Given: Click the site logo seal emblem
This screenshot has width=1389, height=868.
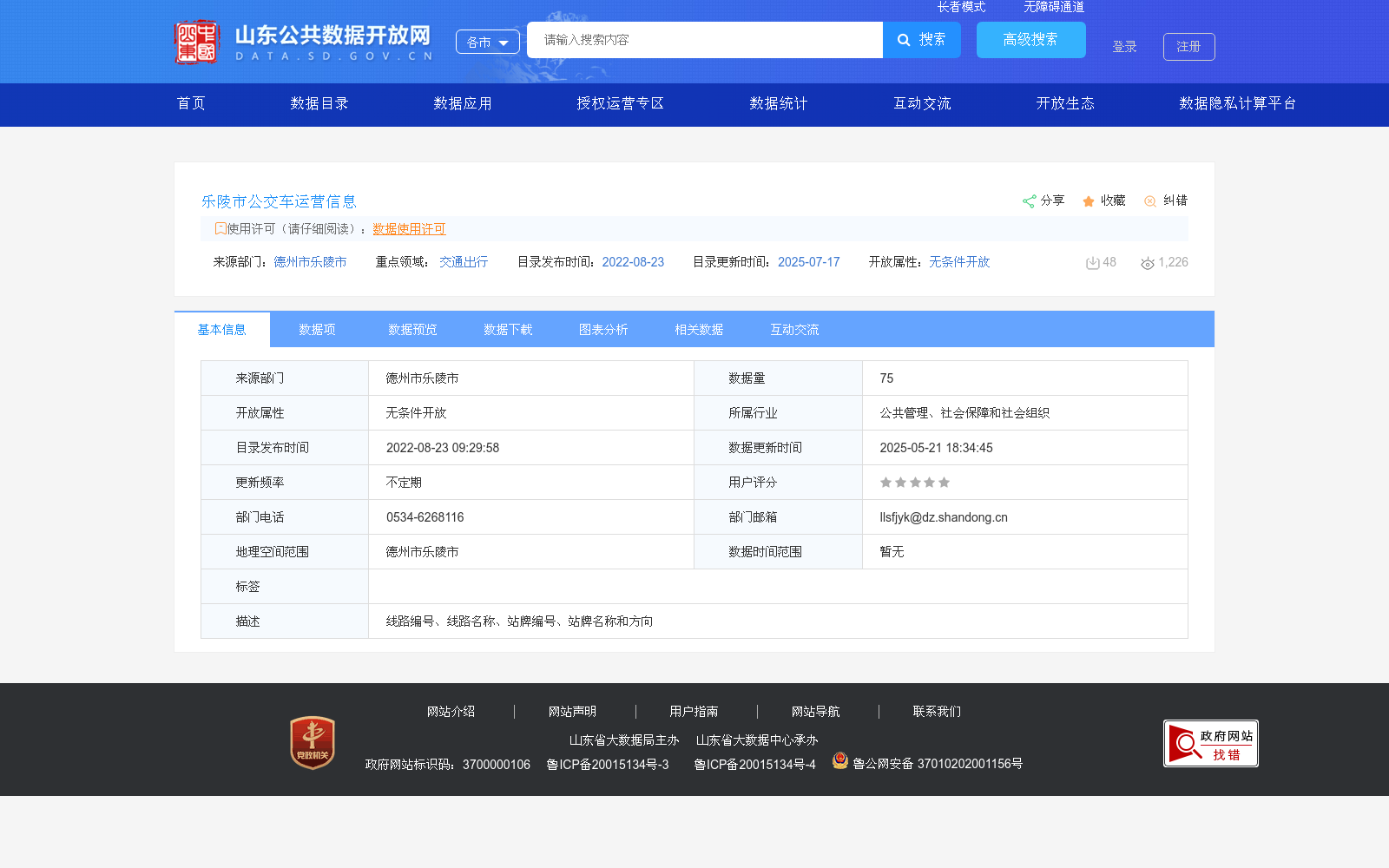Looking at the screenshot, I should [199, 40].
